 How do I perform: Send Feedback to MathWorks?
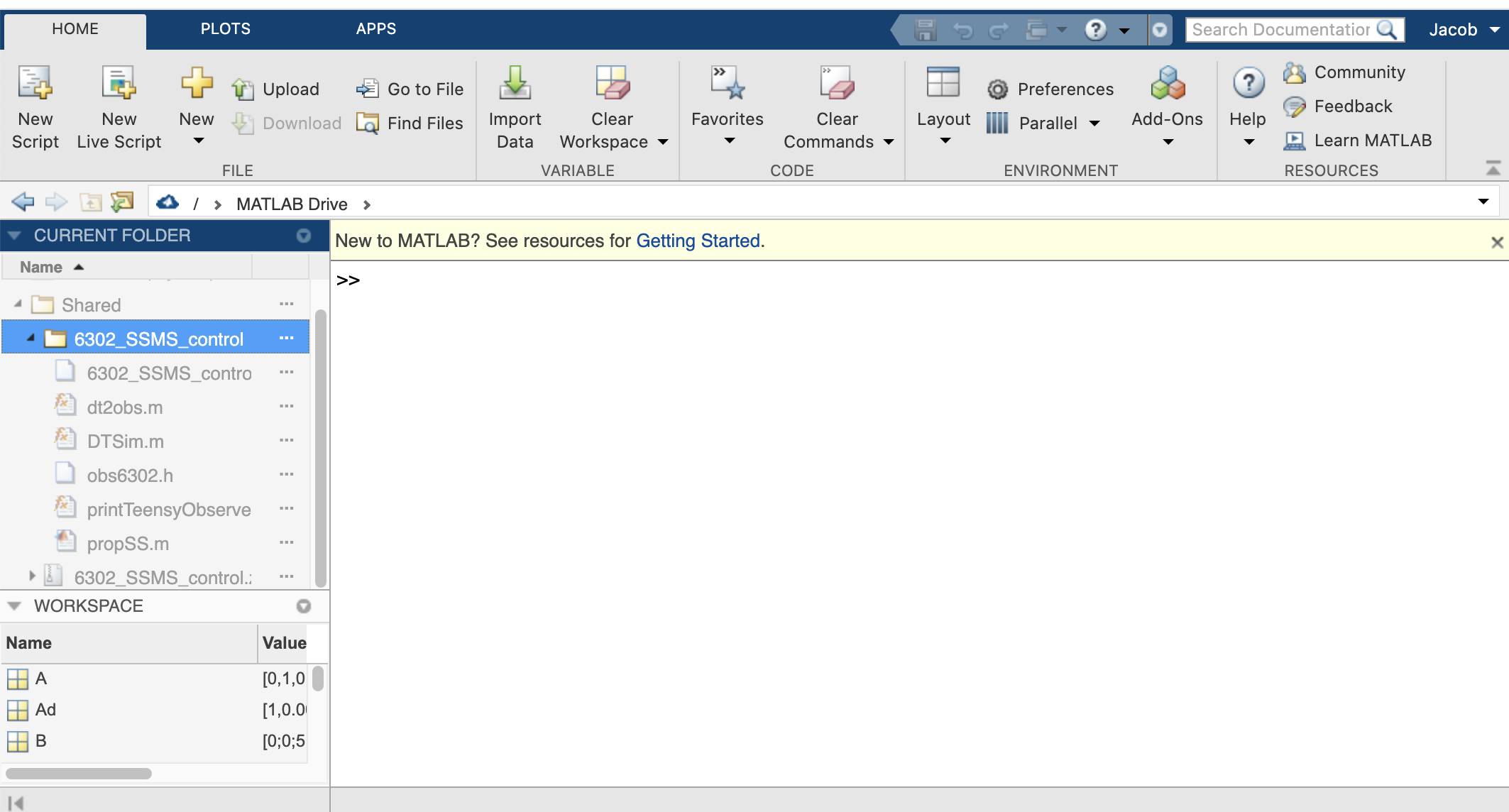[1338, 106]
